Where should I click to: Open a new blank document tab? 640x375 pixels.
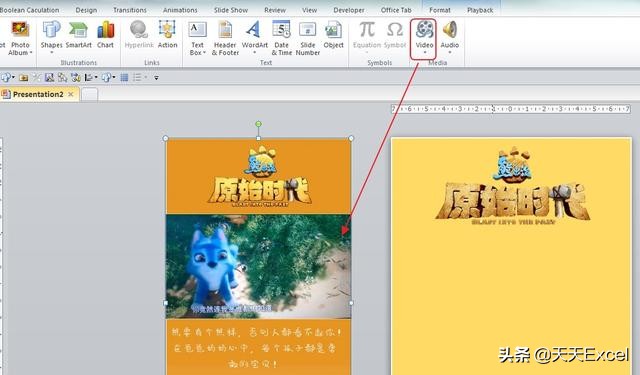tap(89, 95)
